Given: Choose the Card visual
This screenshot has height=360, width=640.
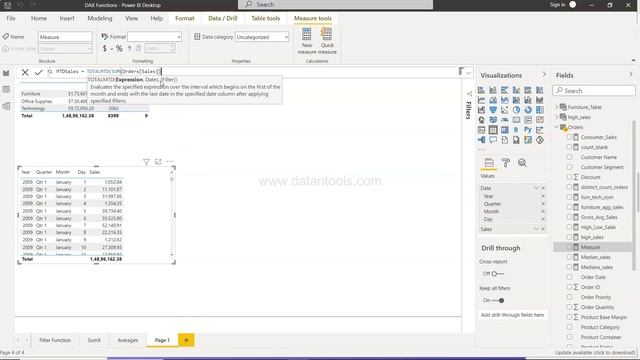Looking at the screenshot, I should [516, 120].
